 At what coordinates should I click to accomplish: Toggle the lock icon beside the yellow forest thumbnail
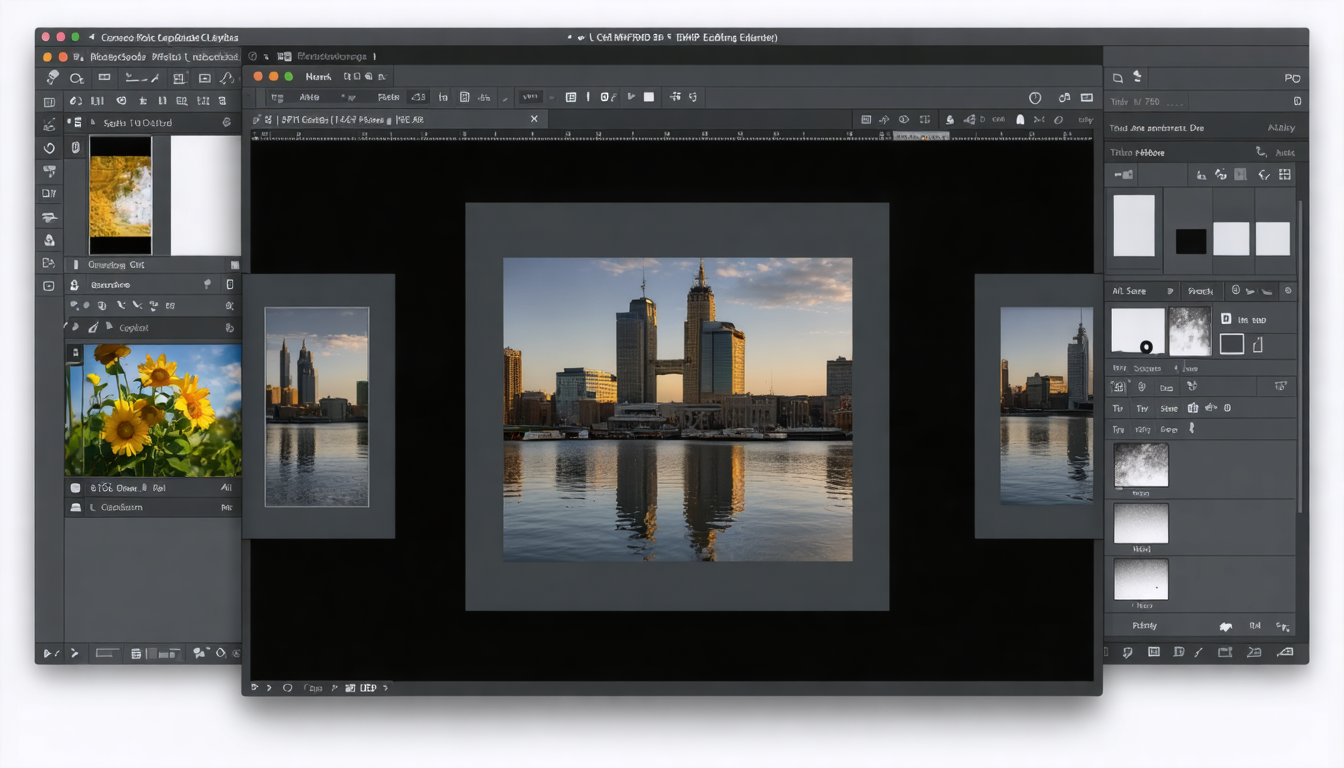75,148
